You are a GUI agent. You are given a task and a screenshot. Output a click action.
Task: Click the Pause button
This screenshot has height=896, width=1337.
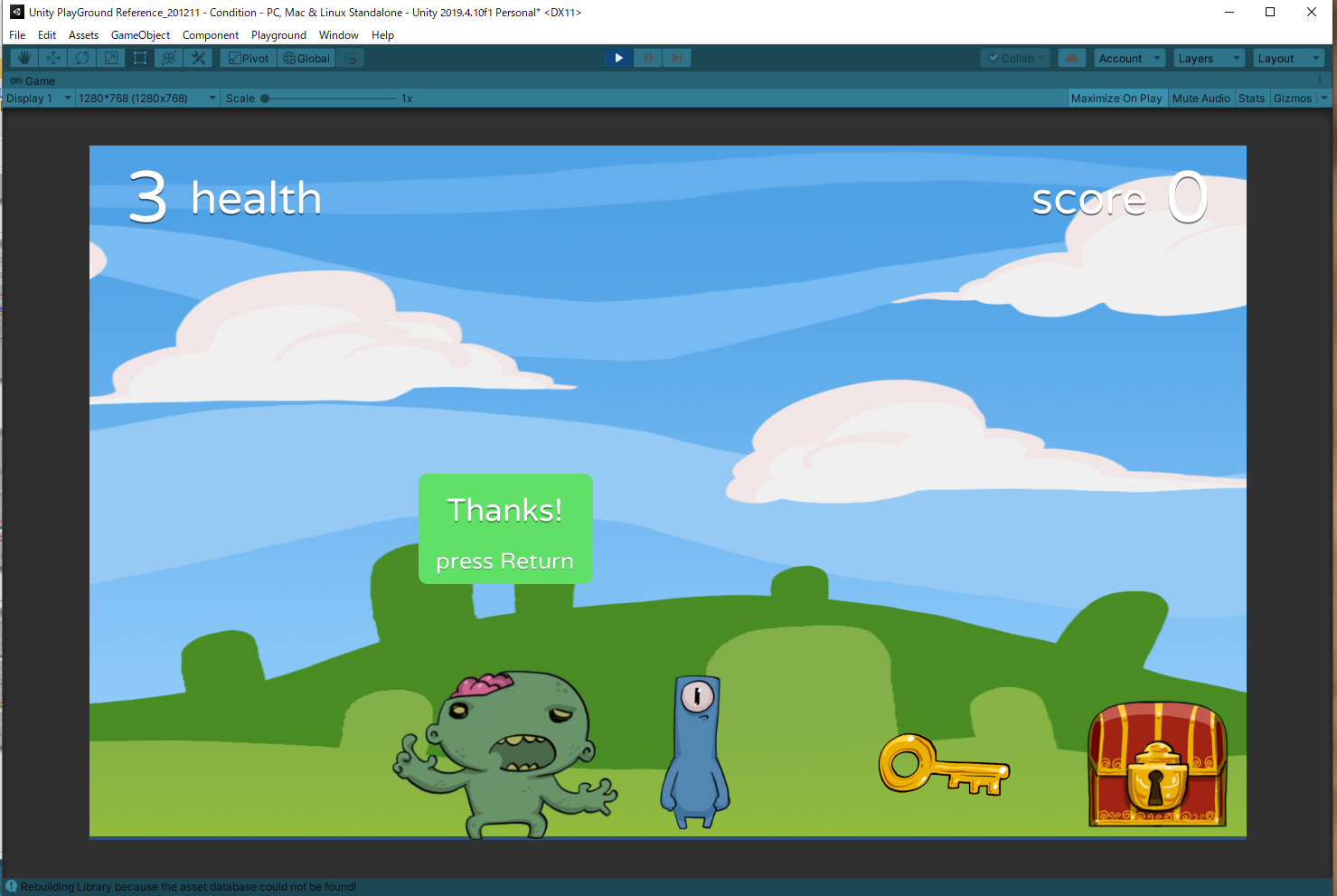[647, 58]
